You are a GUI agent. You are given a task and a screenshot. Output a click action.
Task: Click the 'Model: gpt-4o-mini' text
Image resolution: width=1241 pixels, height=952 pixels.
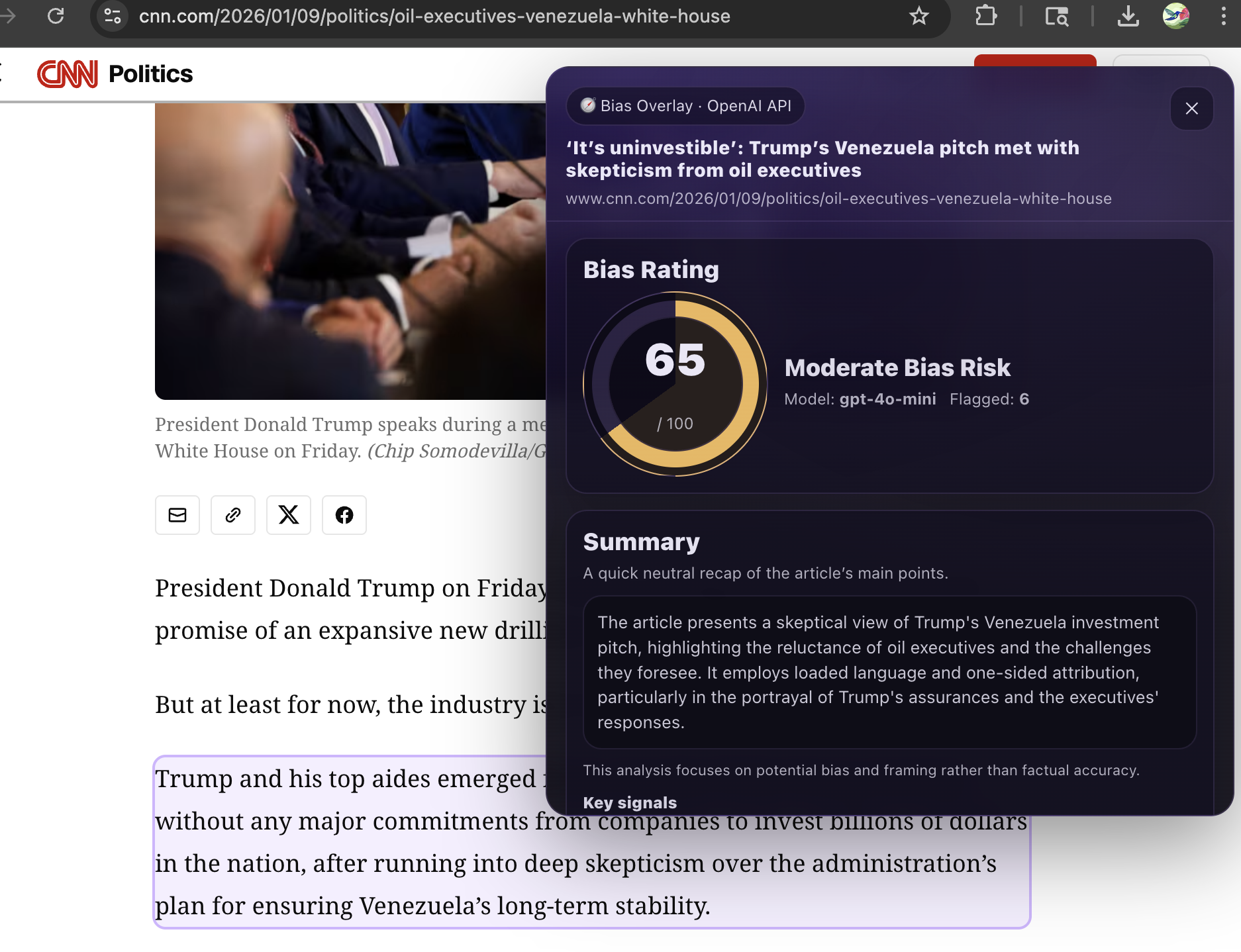[x=860, y=399]
